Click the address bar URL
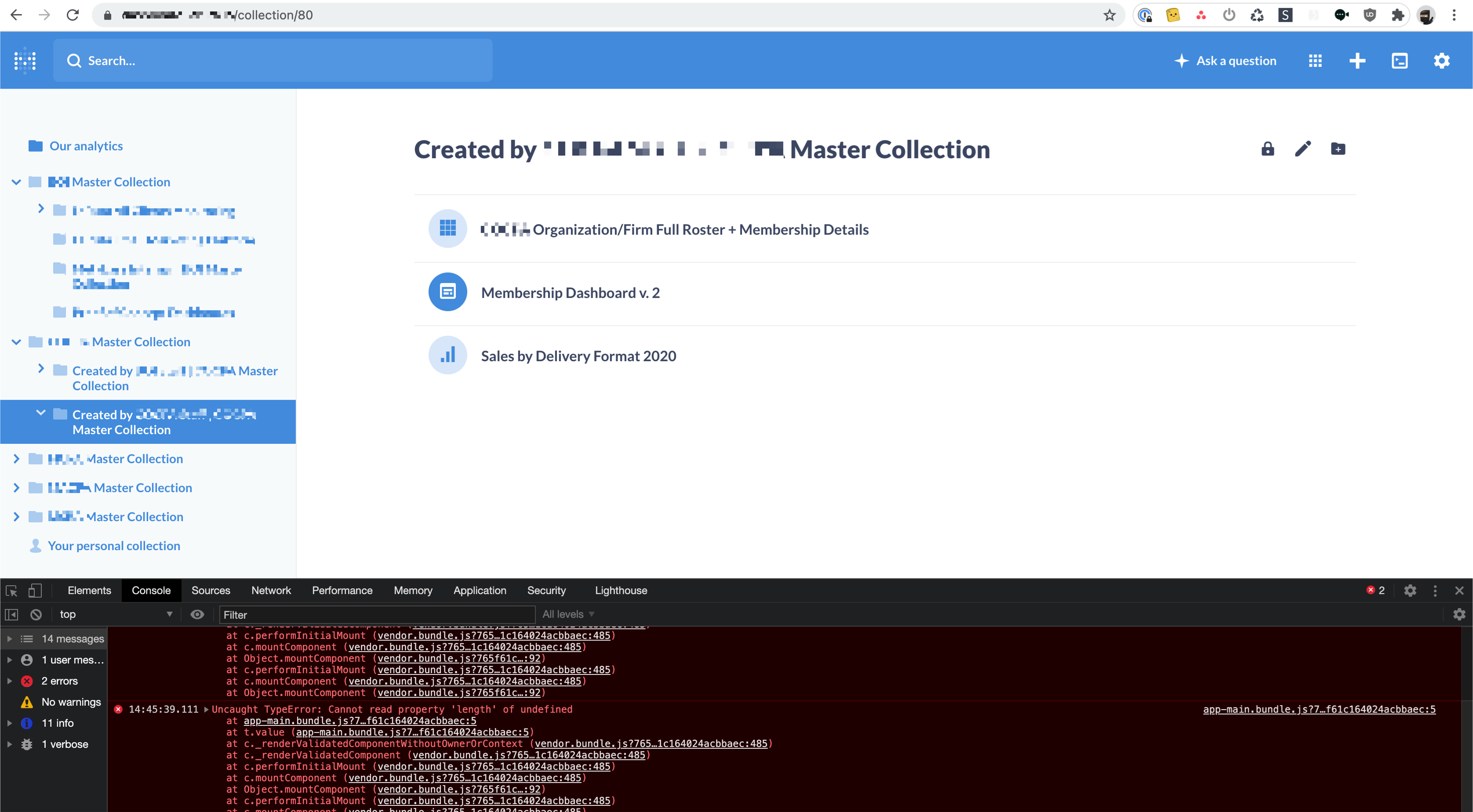Viewport: 1473px width, 812px height. 217,15
